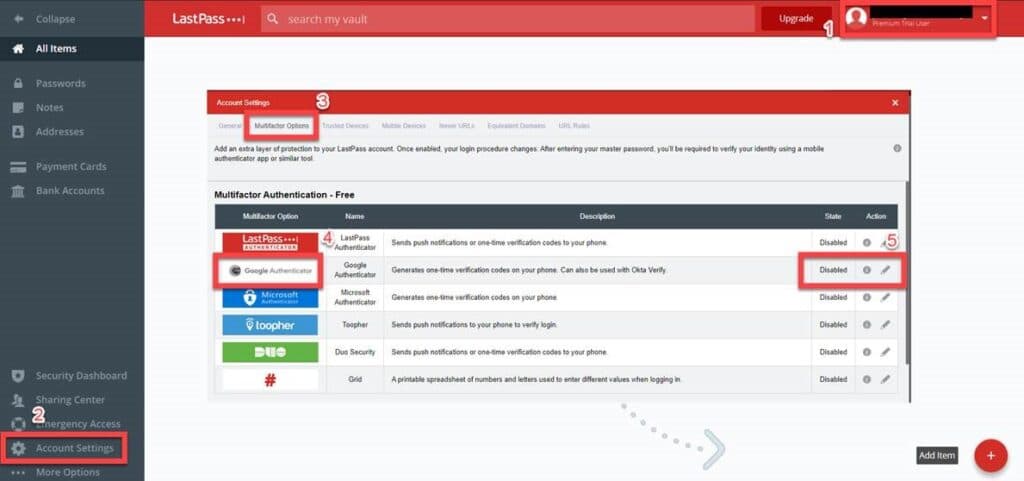
Task: Click Disabled state in Google Authenticator row
Action: pos(833,270)
